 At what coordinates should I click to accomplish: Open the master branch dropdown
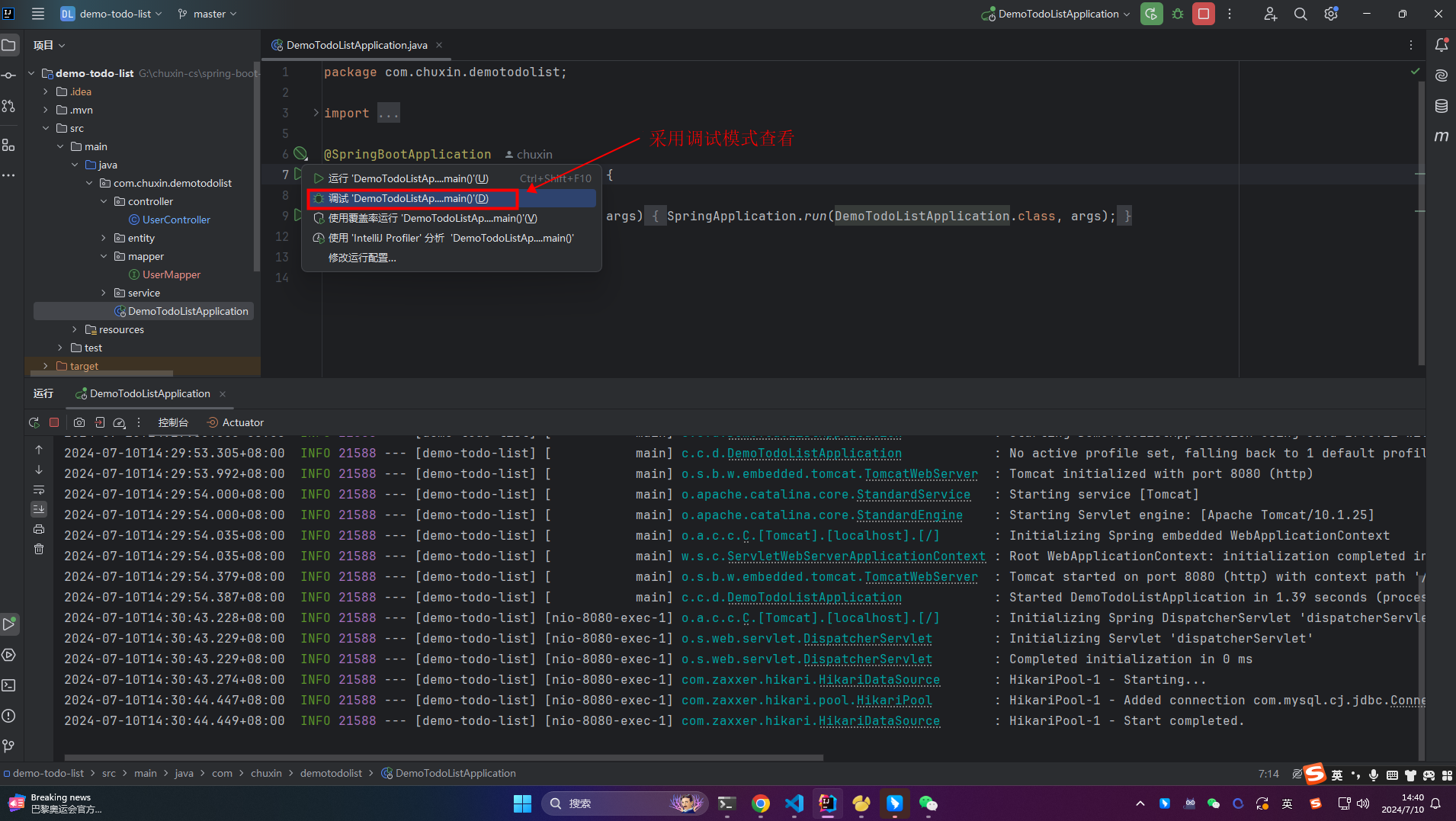(207, 14)
